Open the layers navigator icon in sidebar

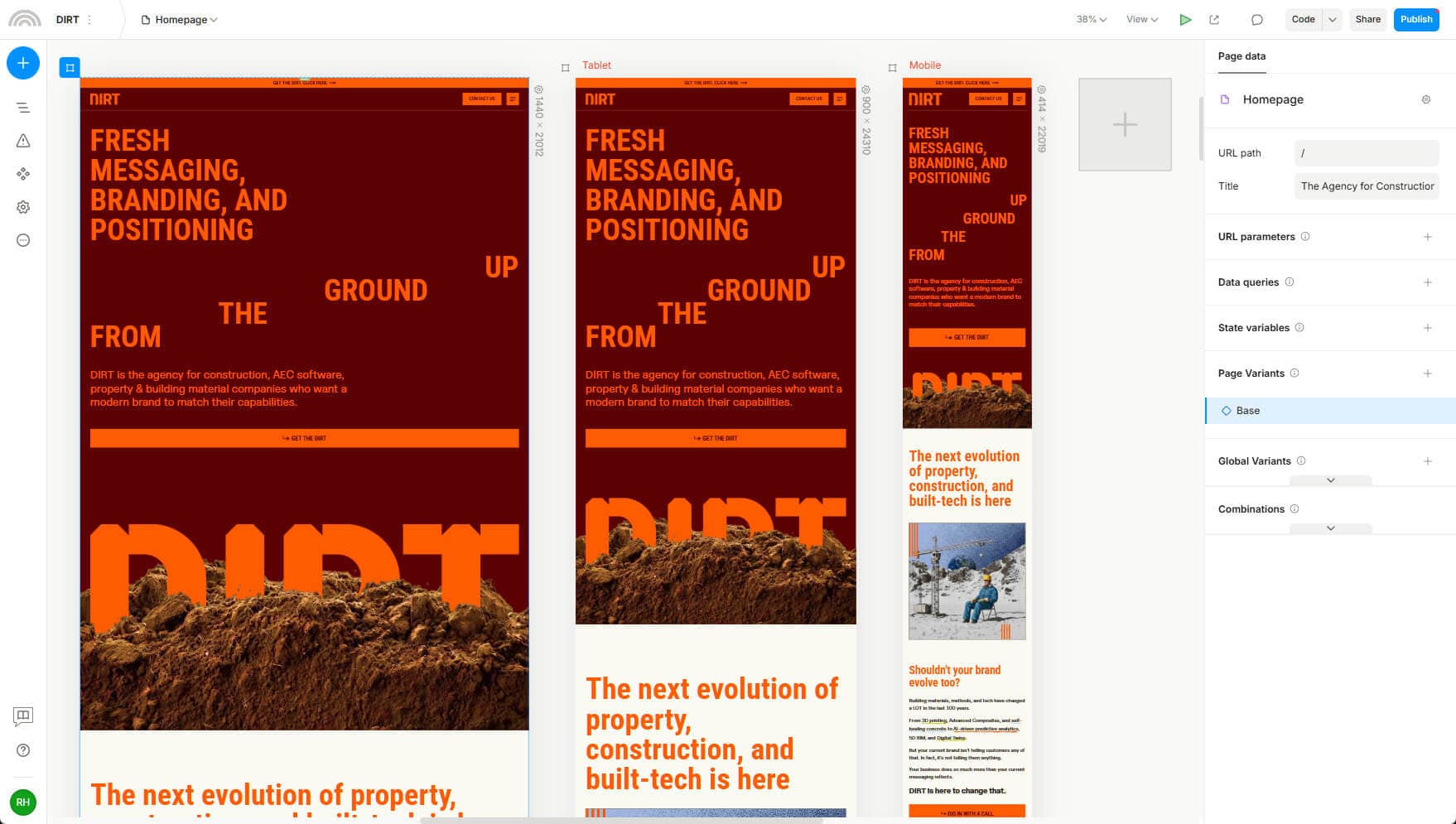click(x=23, y=108)
